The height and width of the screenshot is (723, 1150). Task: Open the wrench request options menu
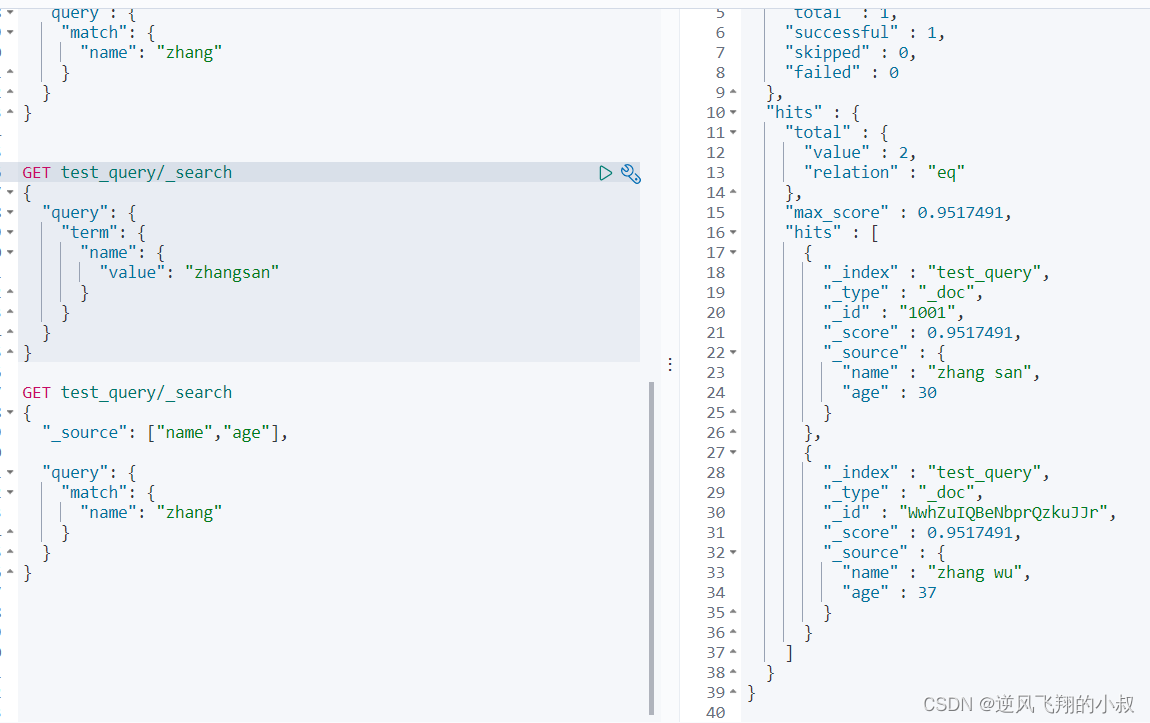click(x=630, y=173)
